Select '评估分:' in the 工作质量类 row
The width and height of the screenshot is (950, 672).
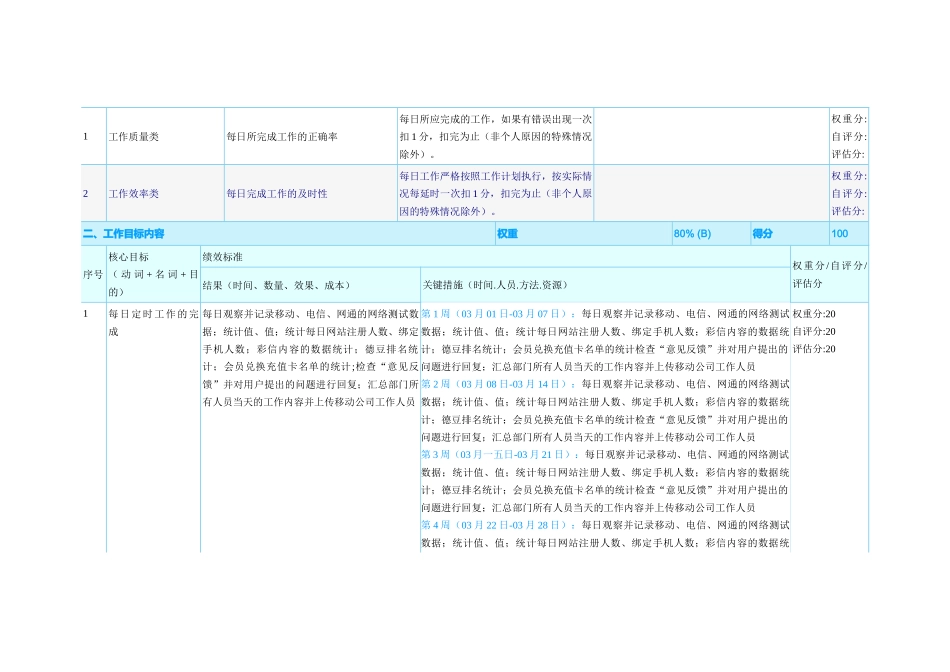[848, 155]
